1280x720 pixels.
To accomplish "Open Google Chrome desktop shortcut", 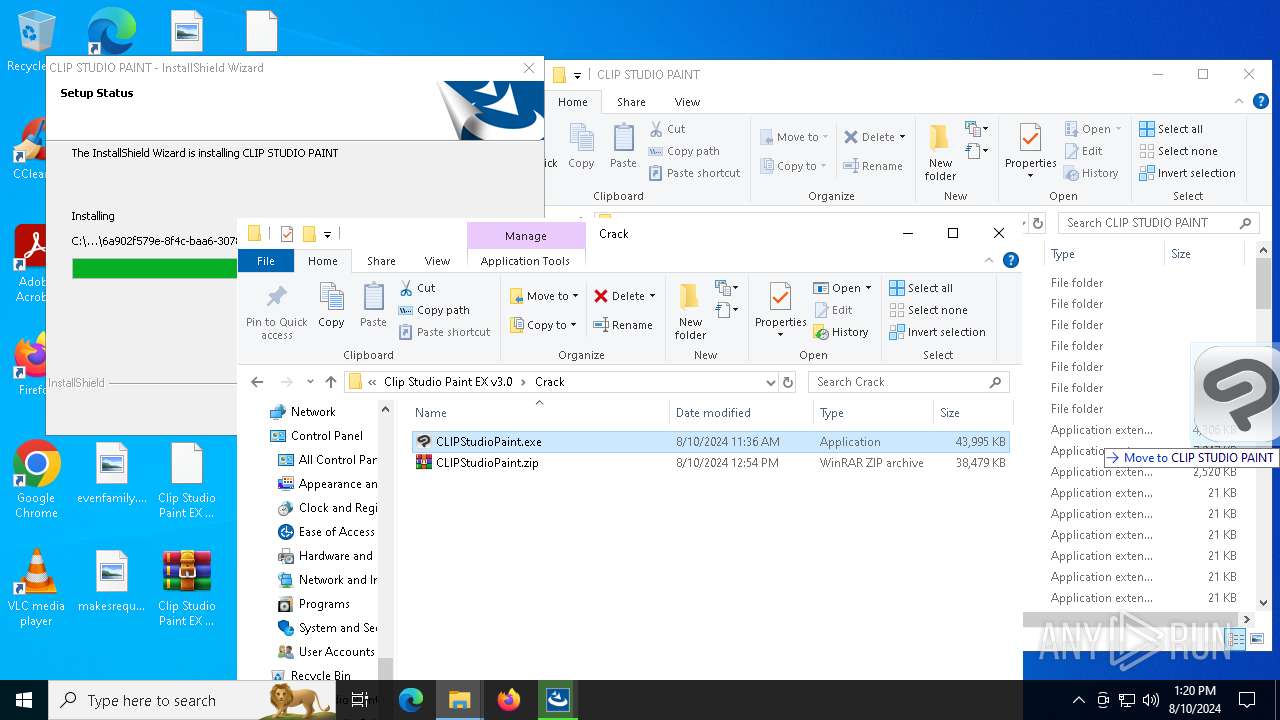I will click(x=37, y=481).
